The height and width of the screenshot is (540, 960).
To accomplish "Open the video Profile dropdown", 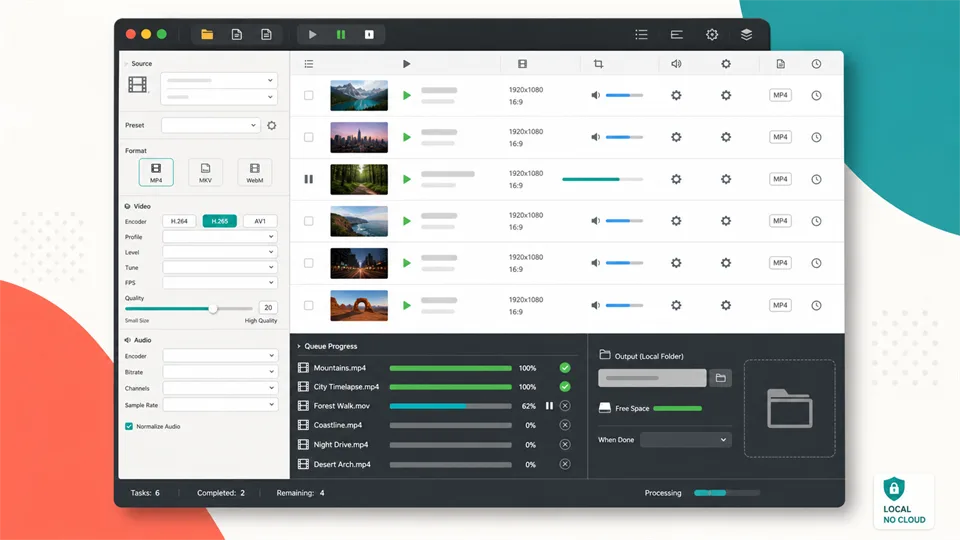I will pyautogui.click(x=220, y=236).
